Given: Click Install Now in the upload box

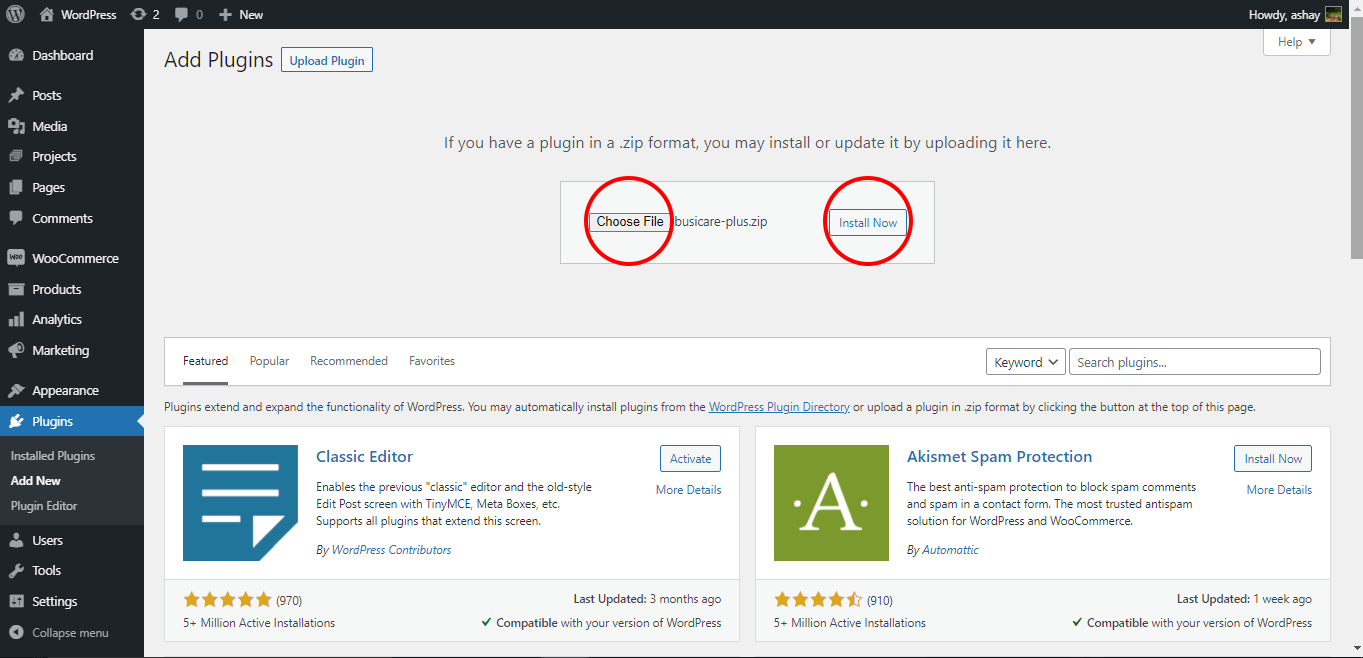Looking at the screenshot, I should (x=868, y=223).
